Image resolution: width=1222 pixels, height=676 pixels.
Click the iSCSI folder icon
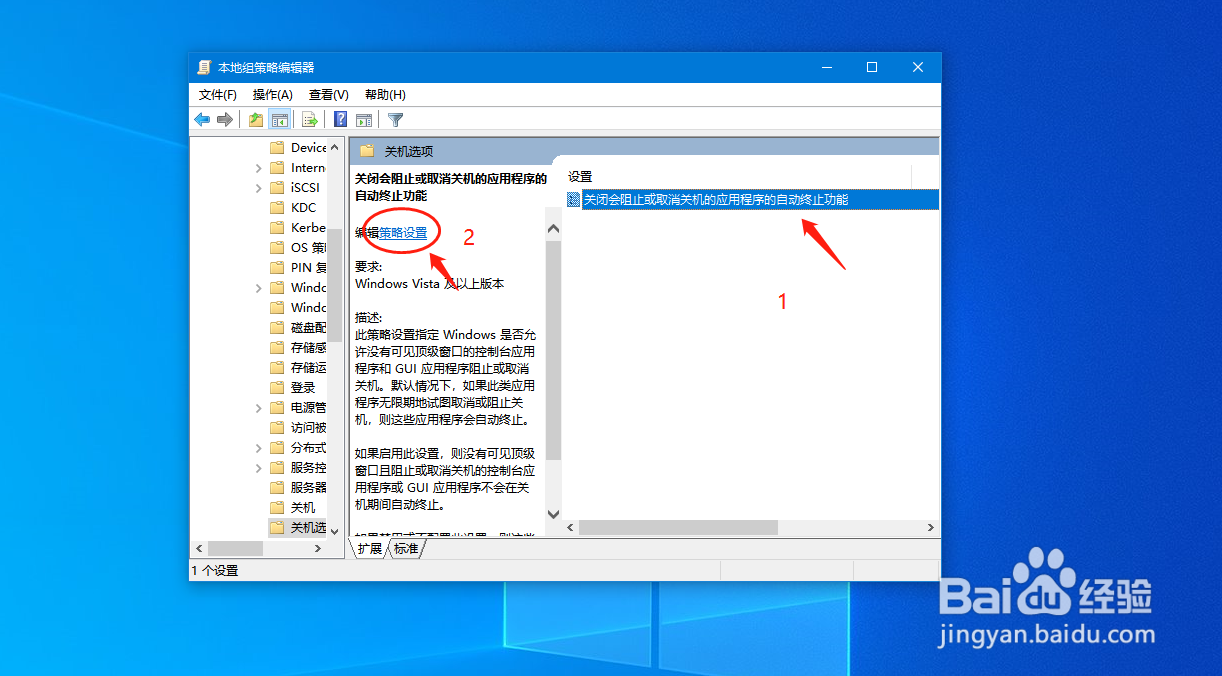pos(278,188)
